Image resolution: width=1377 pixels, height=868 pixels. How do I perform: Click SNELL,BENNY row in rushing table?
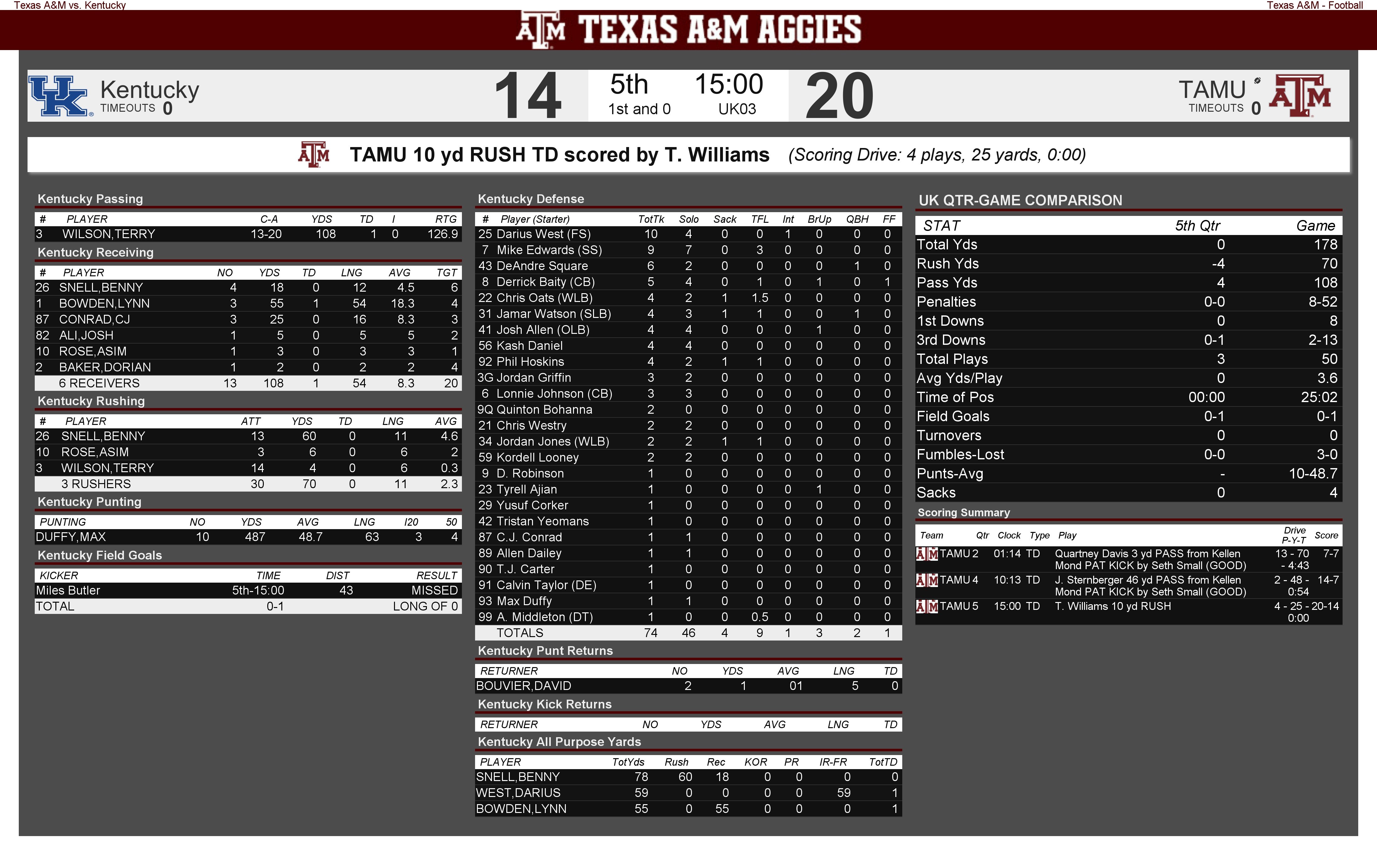tap(248, 436)
